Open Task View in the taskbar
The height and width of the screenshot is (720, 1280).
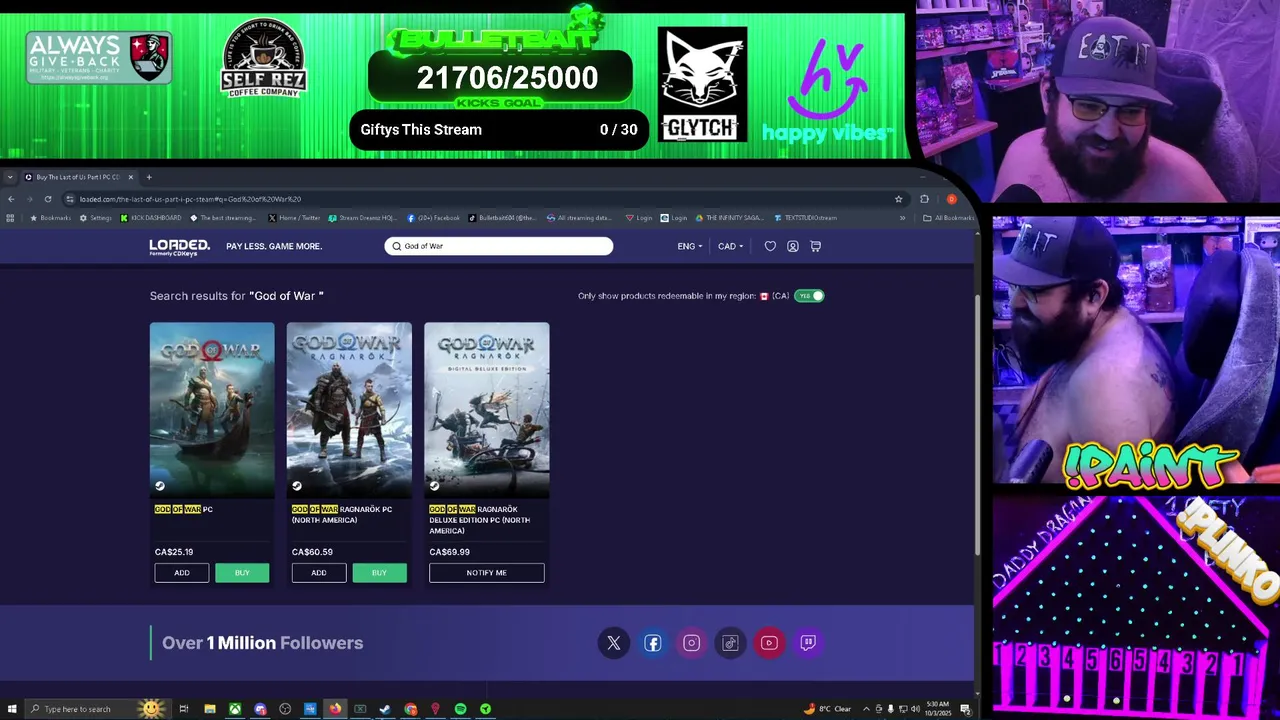coord(184,709)
